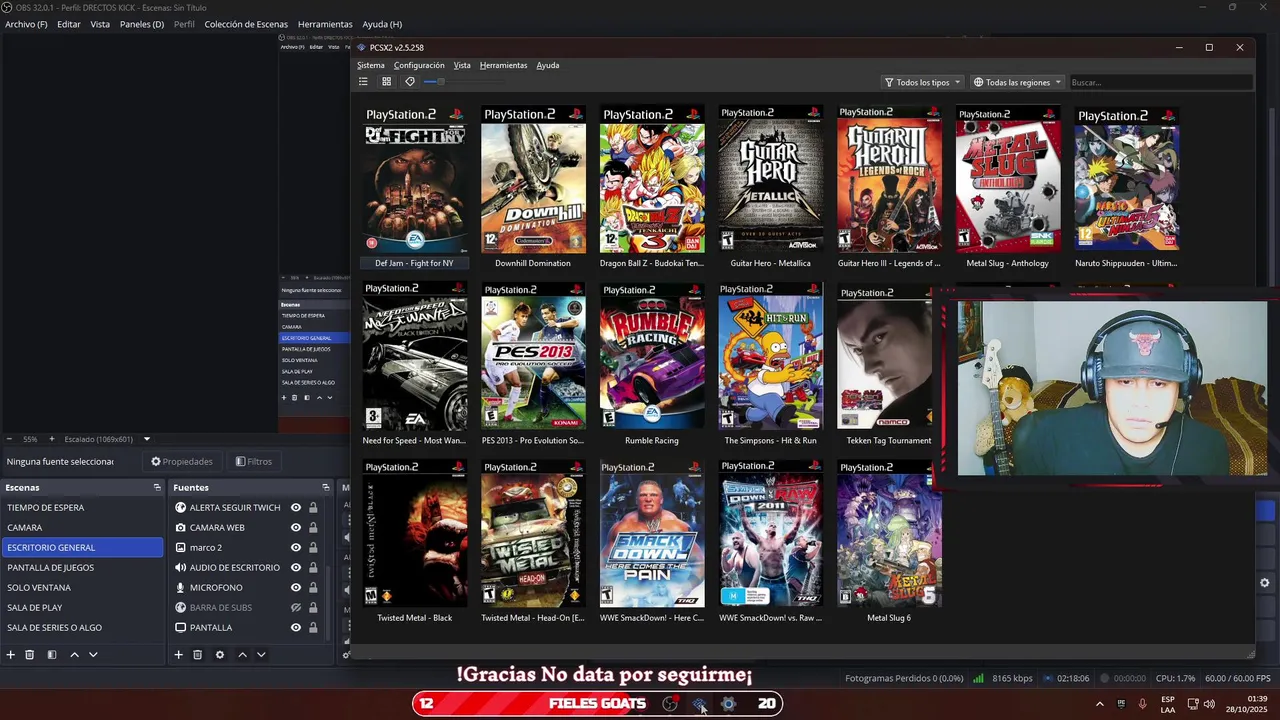Select Rumble Racing game cover
This screenshot has height=720, width=1280.
coord(652,357)
